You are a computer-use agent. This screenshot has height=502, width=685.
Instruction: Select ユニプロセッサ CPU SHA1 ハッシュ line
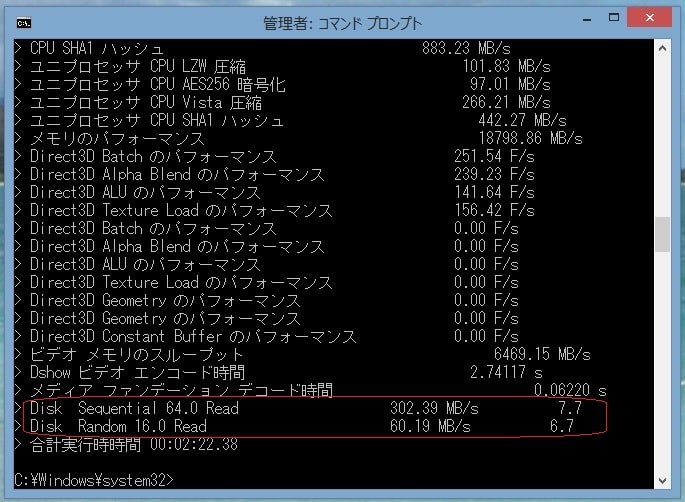coord(157,120)
